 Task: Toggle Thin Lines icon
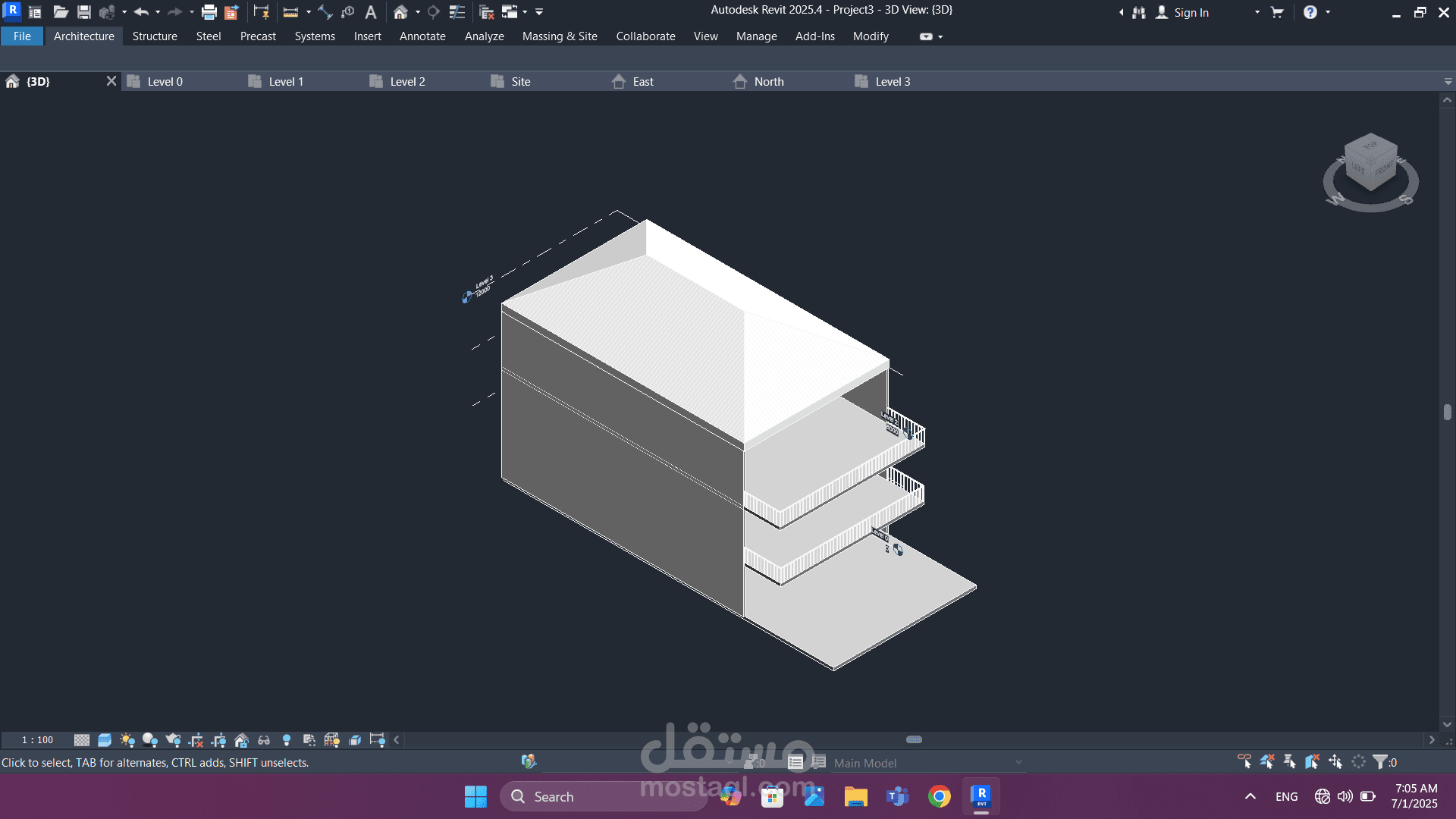[x=457, y=12]
